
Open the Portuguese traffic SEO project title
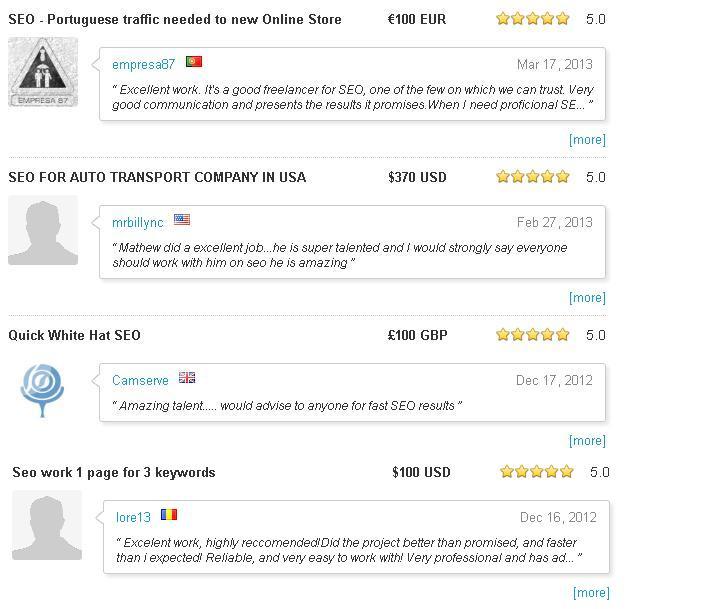175,19
